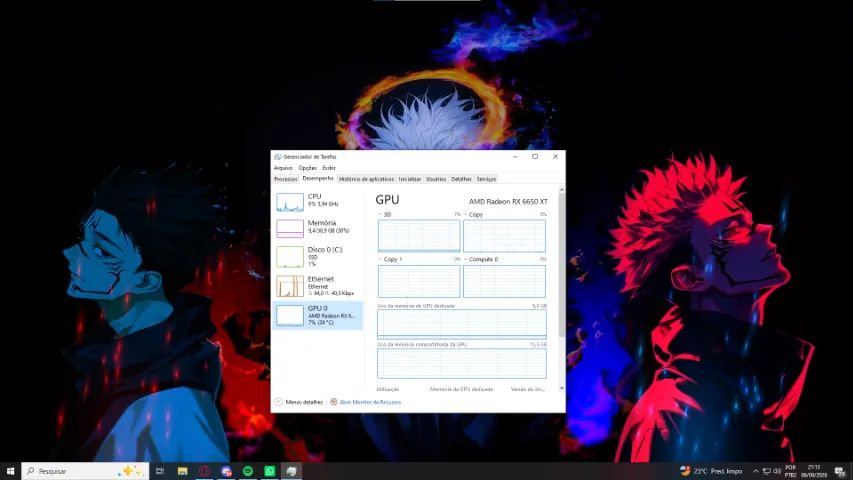Open Task View from the taskbar
The width and height of the screenshot is (853, 480).
pos(160,471)
